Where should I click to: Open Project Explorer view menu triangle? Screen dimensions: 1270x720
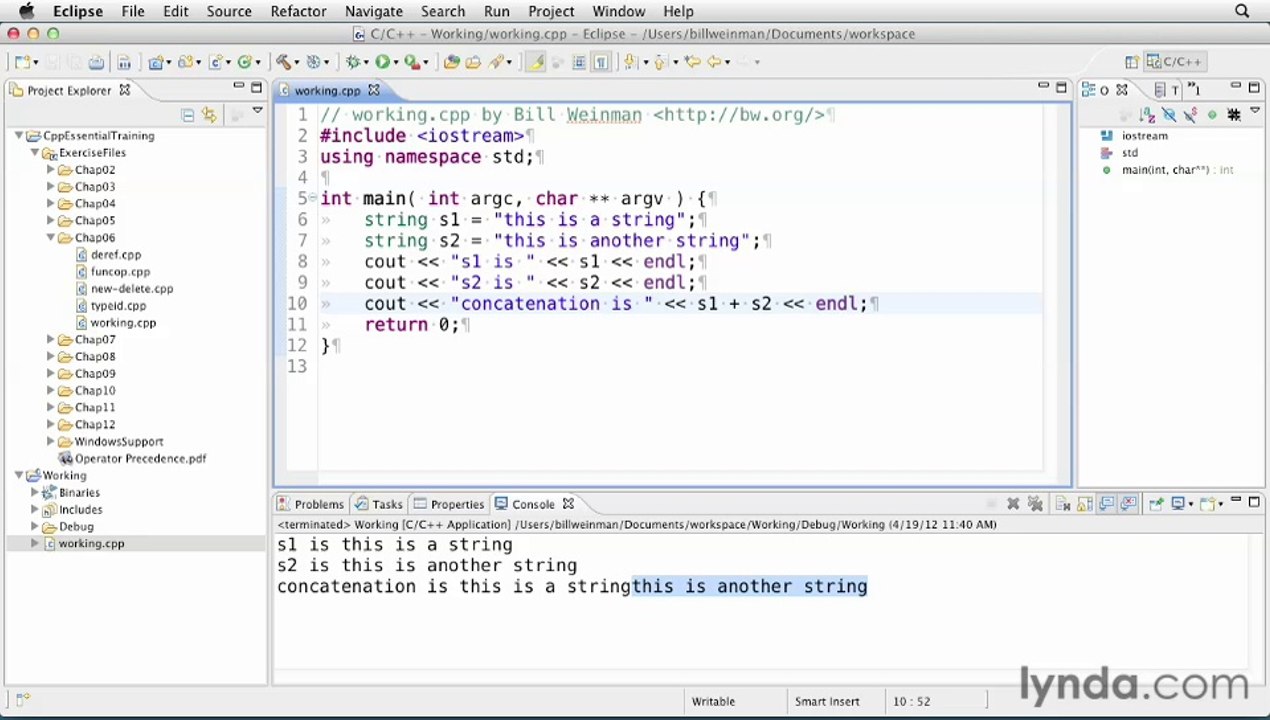tap(257, 111)
